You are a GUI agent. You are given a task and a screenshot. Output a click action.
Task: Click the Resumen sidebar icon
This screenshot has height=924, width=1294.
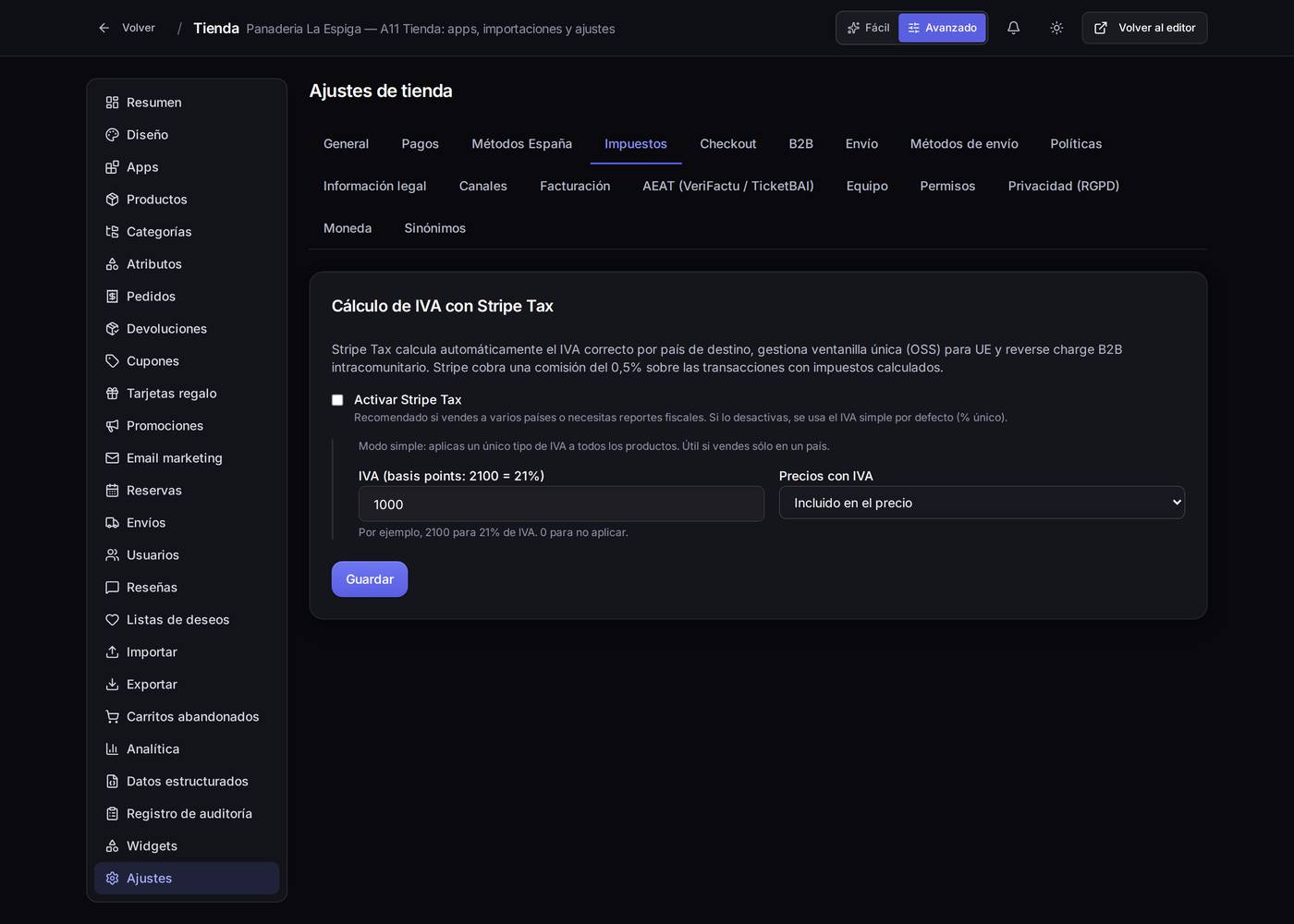click(112, 103)
